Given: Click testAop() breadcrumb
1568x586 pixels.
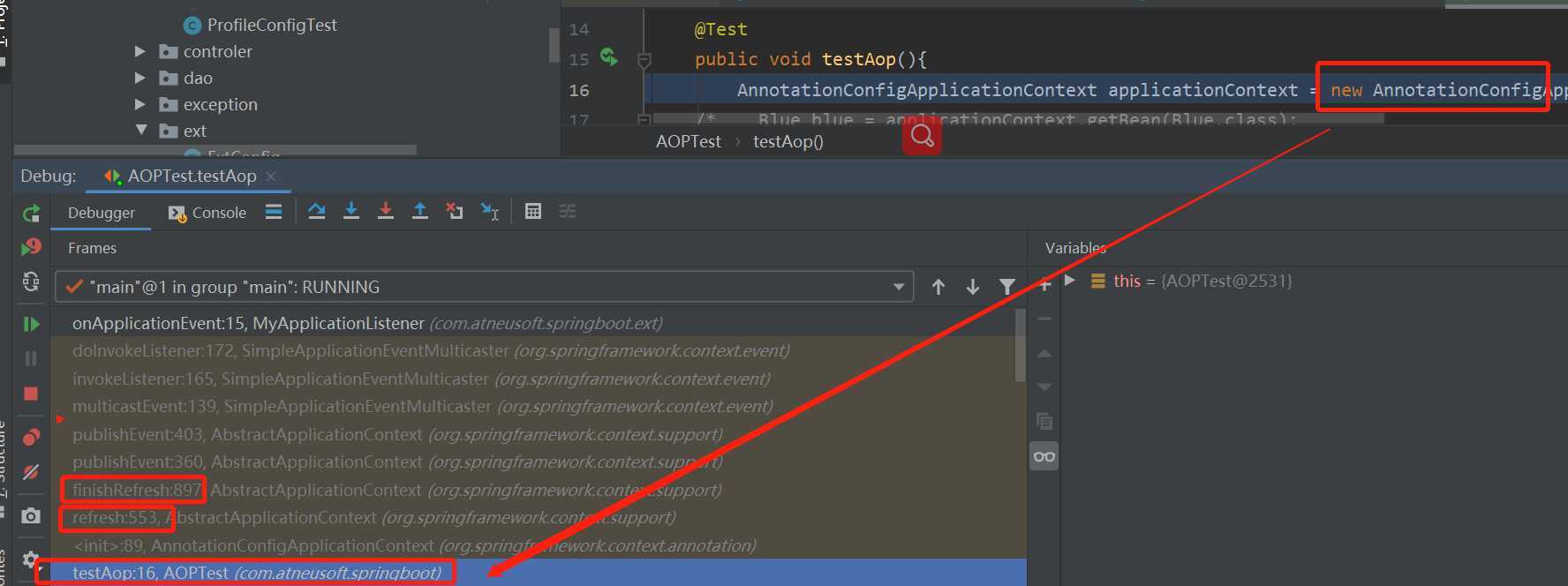Looking at the screenshot, I should (788, 141).
